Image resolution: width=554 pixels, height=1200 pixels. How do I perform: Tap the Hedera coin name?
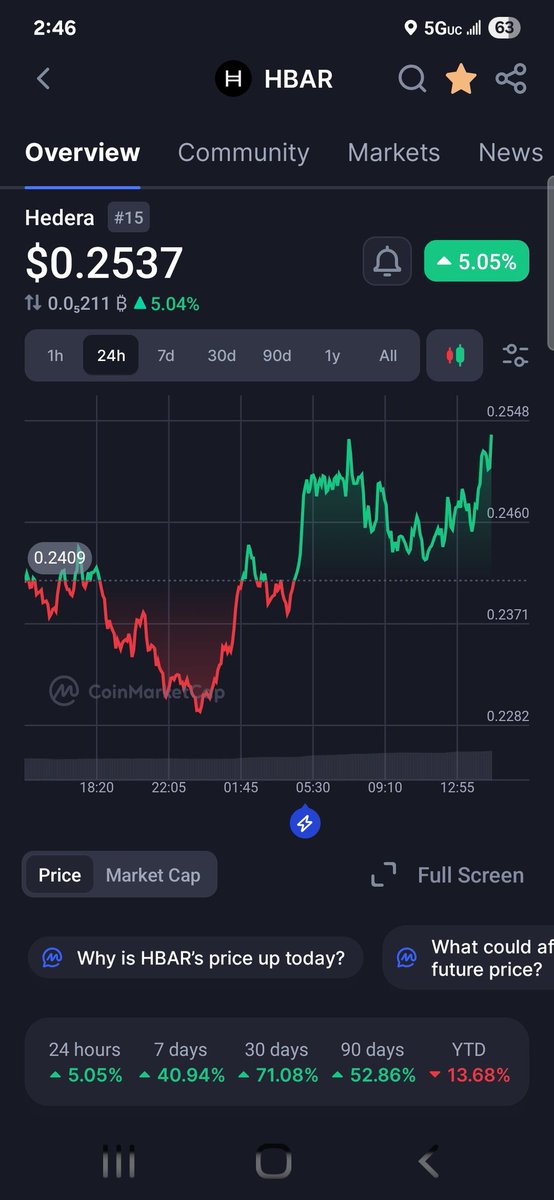(60, 218)
